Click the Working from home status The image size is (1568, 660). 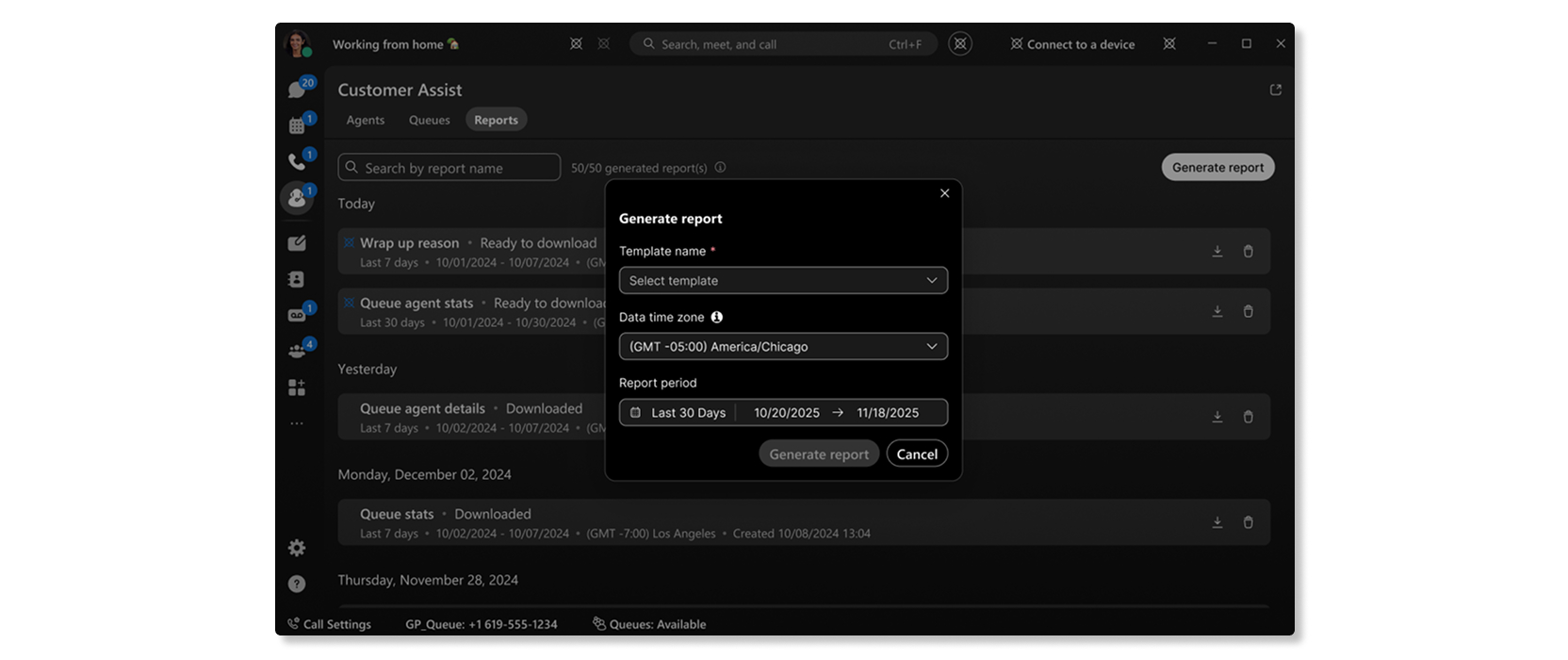[396, 44]
